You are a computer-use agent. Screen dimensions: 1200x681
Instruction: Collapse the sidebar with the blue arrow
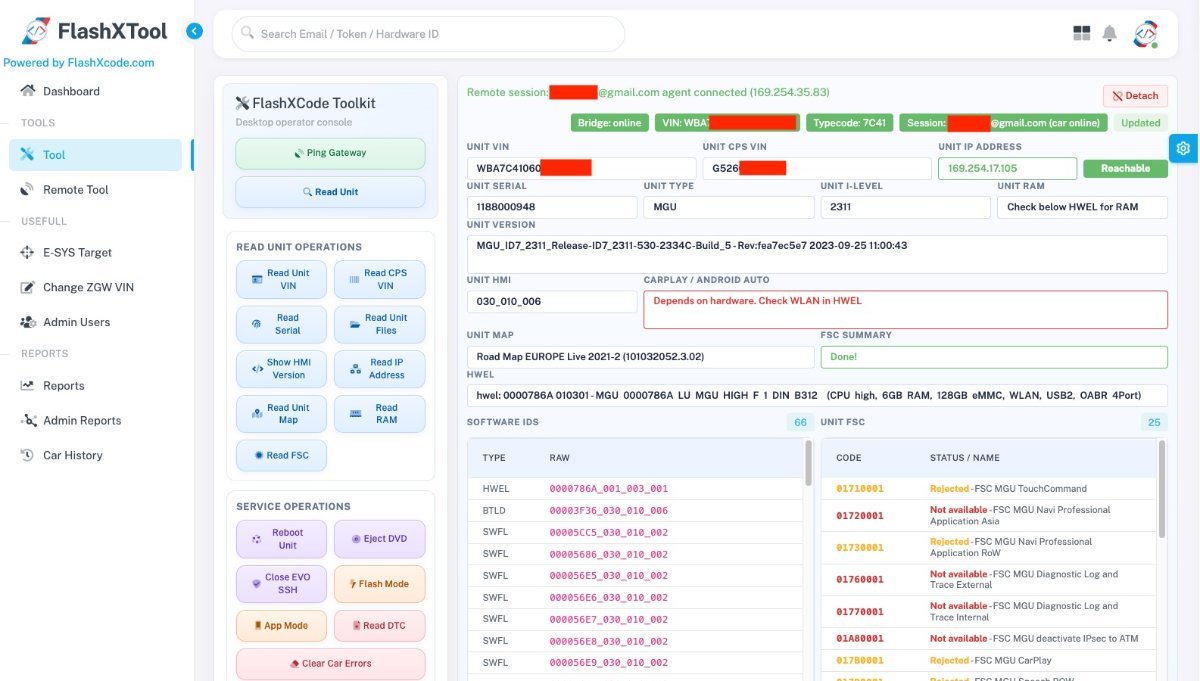194,31
